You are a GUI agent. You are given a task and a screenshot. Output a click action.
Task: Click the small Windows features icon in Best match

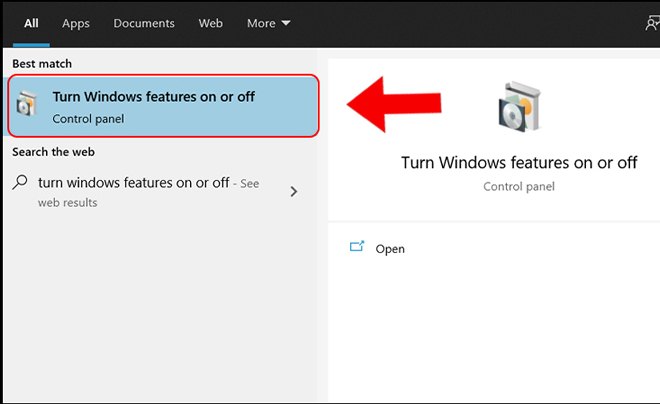[x=27, y=104]
